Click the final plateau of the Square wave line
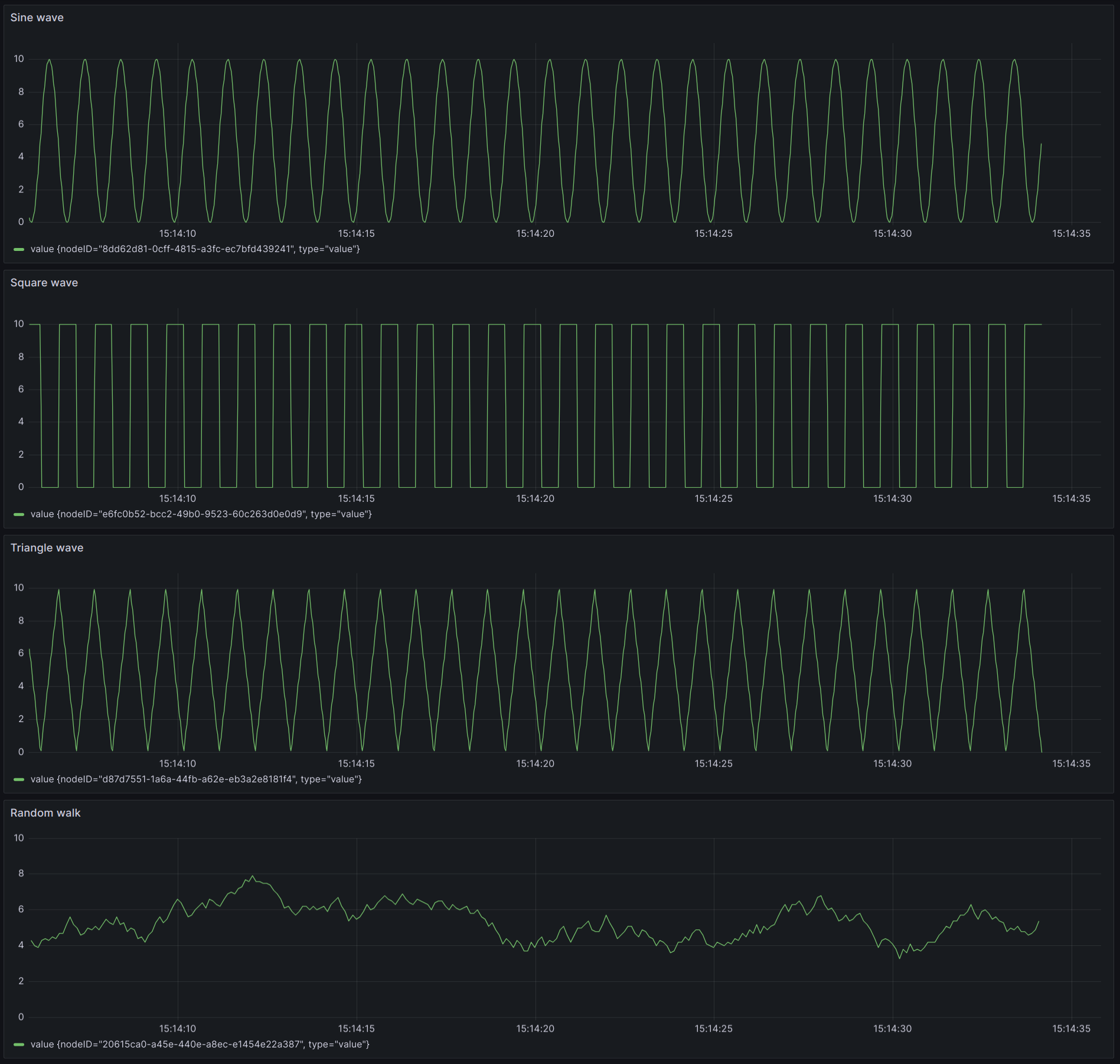Screen dimensions: 1120x1064 [1033, 324]
